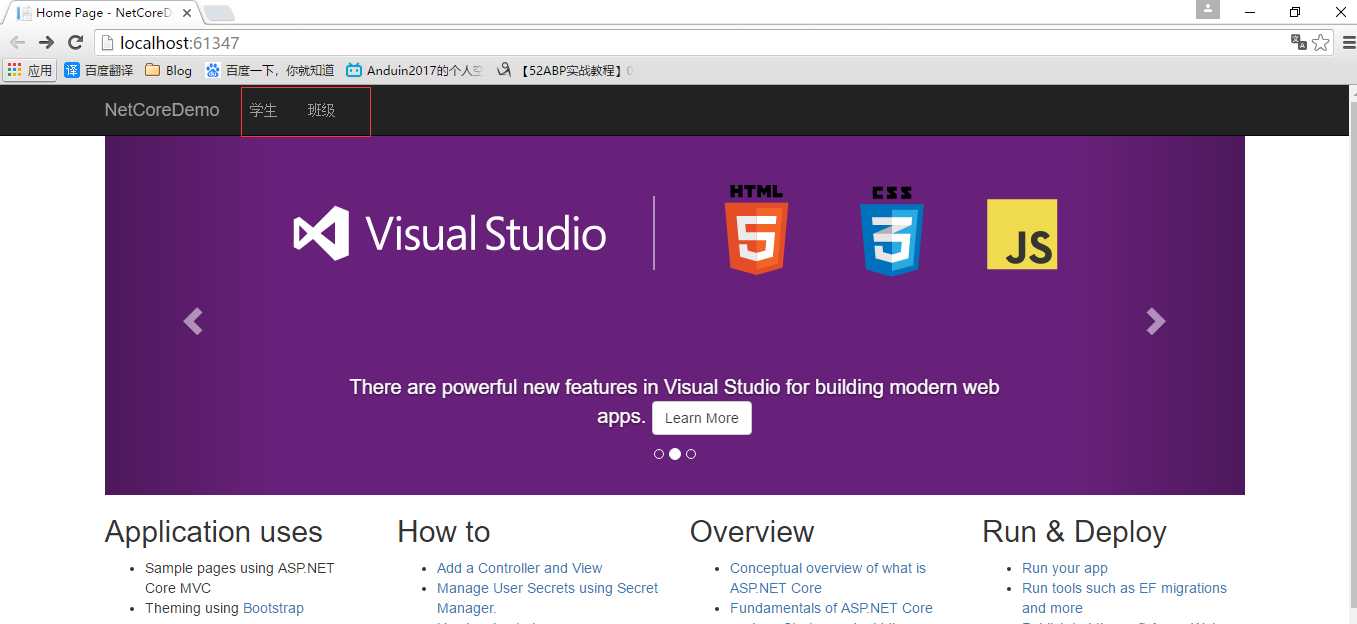Click the NetCoreDemo brand link
This screenshot has width=1357, height=624.
pyautogui.click(x=162, y=110)
